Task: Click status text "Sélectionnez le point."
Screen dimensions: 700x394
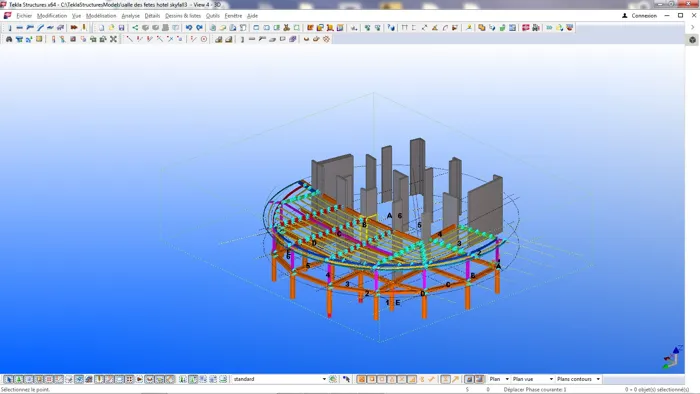Action: click(25, 390)
